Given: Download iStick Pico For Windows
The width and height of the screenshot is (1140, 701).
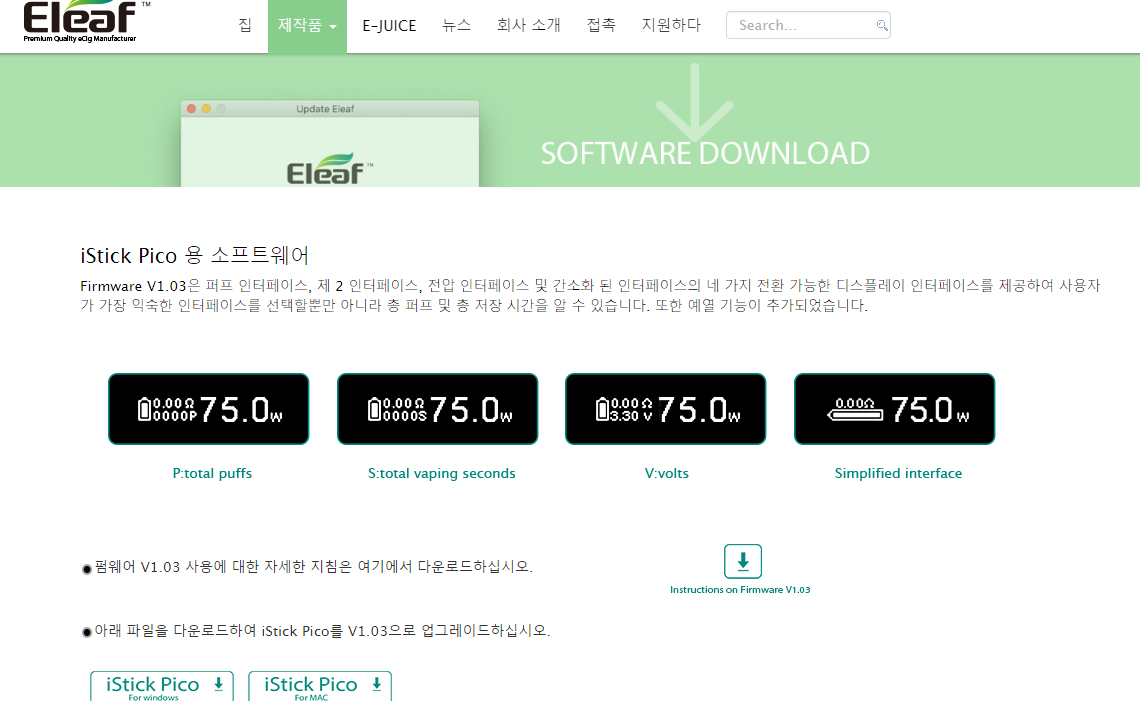Looking at the screenshot, I should pos(161,686).
